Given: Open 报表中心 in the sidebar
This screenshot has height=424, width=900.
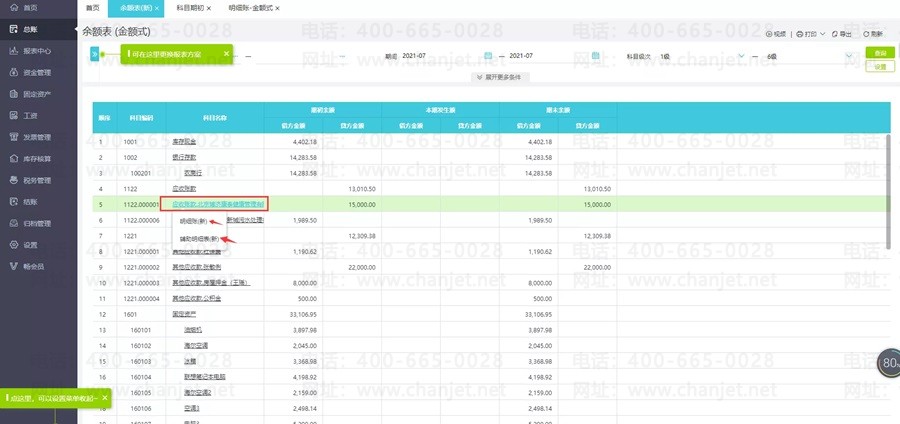Looking at the screenshot, I should (x=38, y=50).
